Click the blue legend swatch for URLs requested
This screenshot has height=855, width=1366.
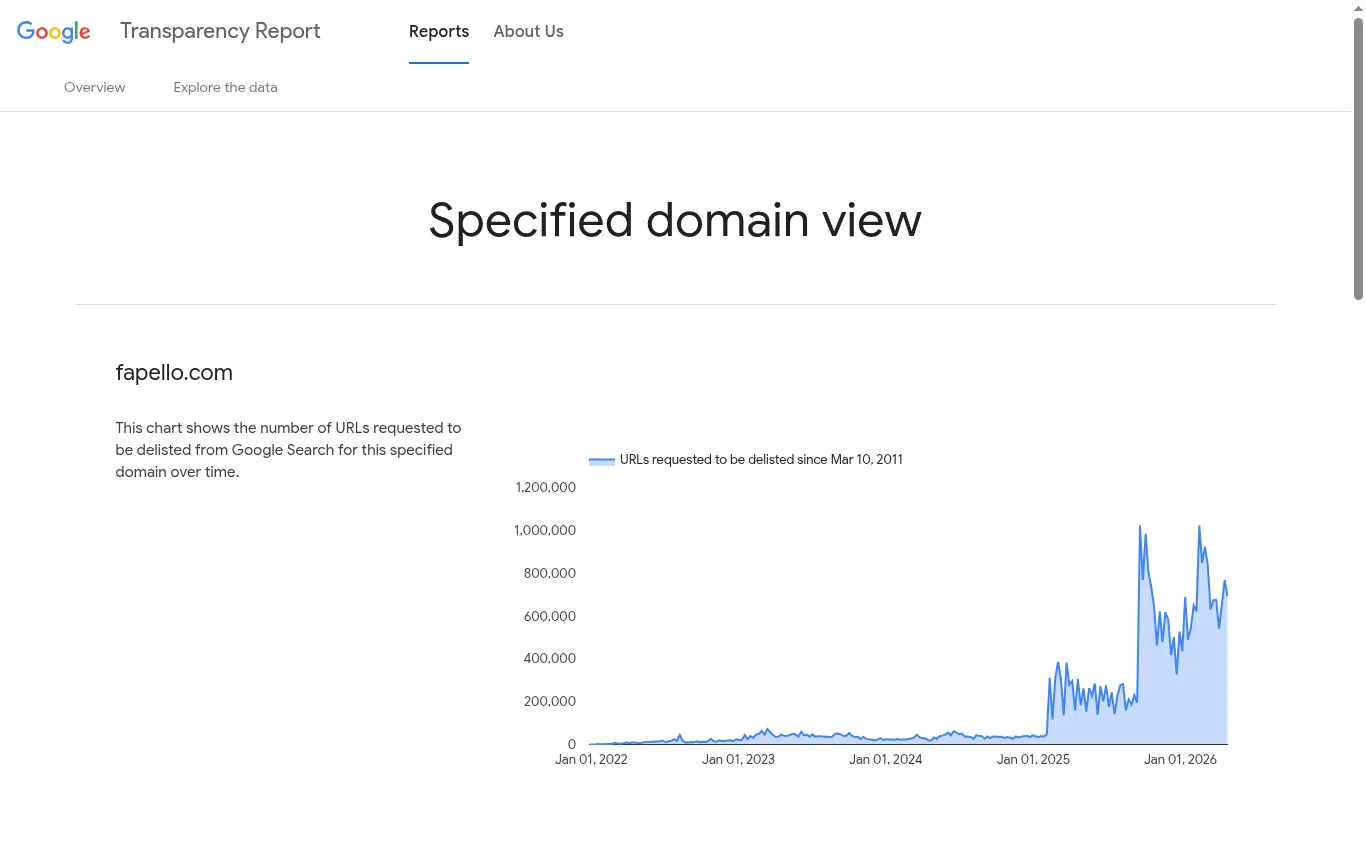click(x=602, y=460)
